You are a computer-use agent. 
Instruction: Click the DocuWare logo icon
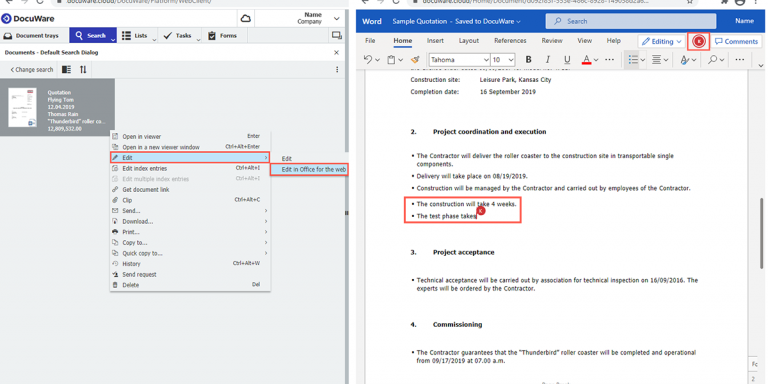click(6, 19)
